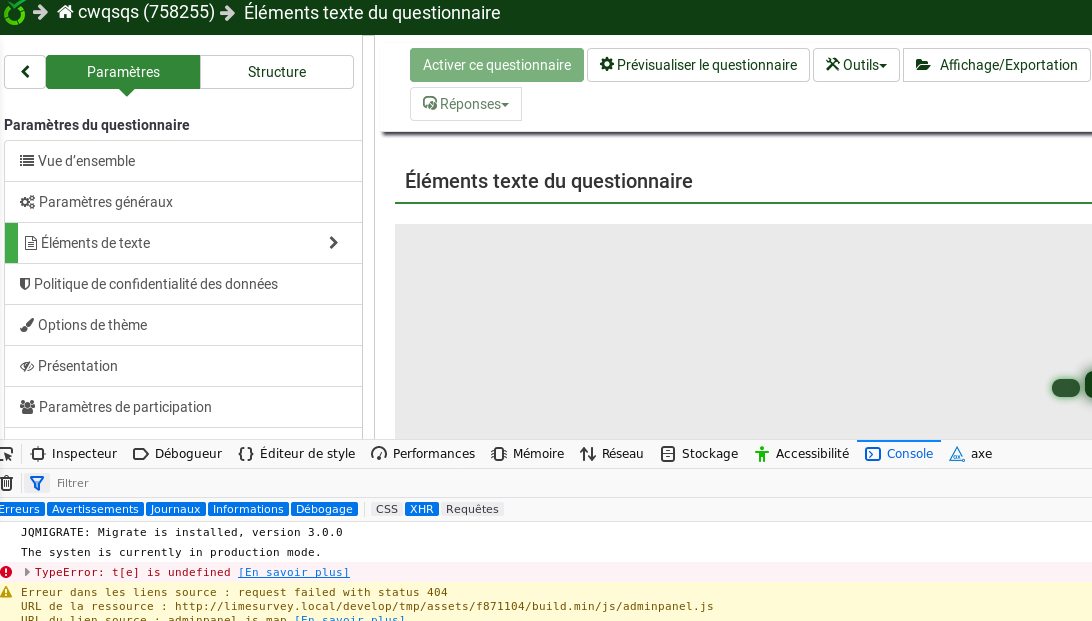Toggle the Erreurs console filter
Screen dimensions: 1092x621
coord(20,509)
